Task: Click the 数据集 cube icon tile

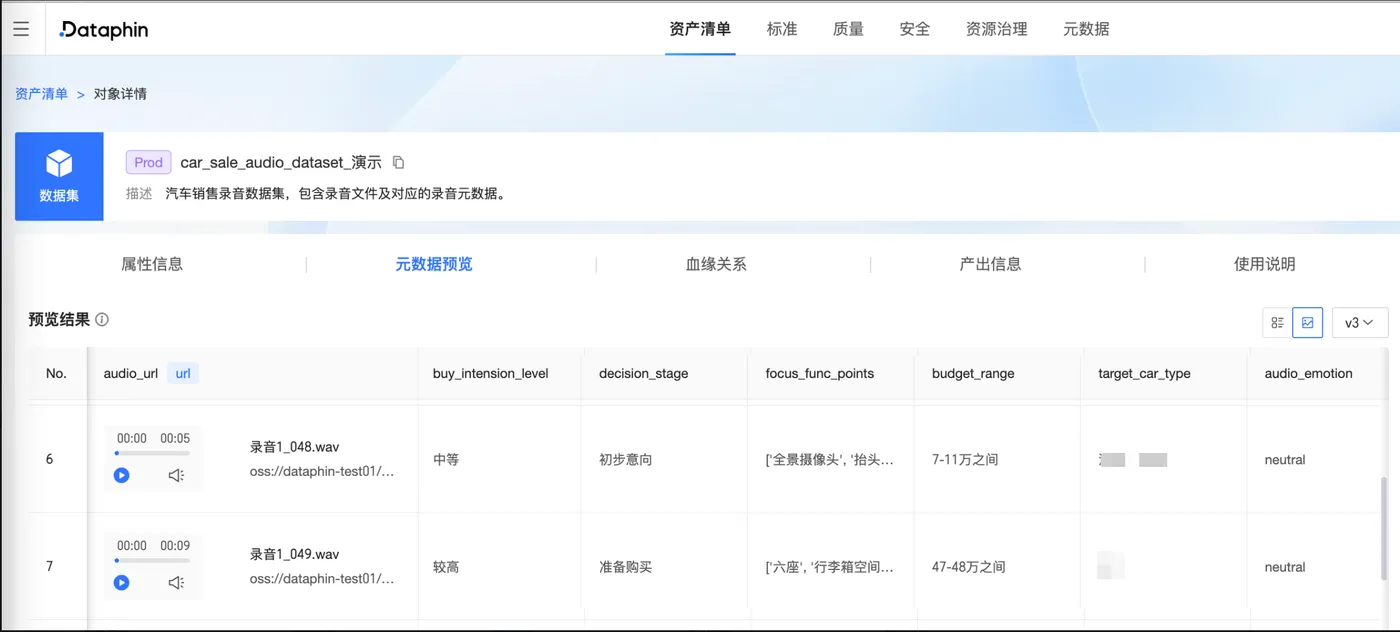Action: tap(59, 176)
